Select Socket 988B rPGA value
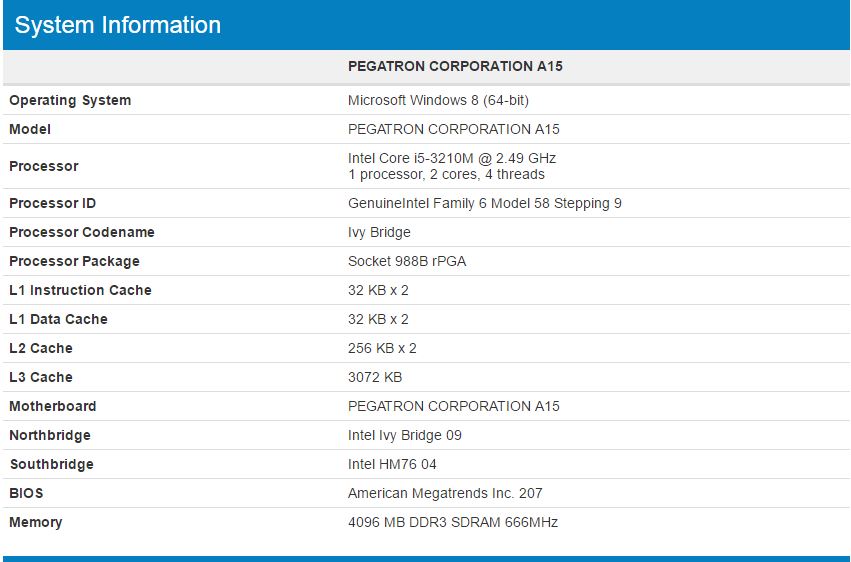This screenshot has width=851, height=562. (407, 261)
